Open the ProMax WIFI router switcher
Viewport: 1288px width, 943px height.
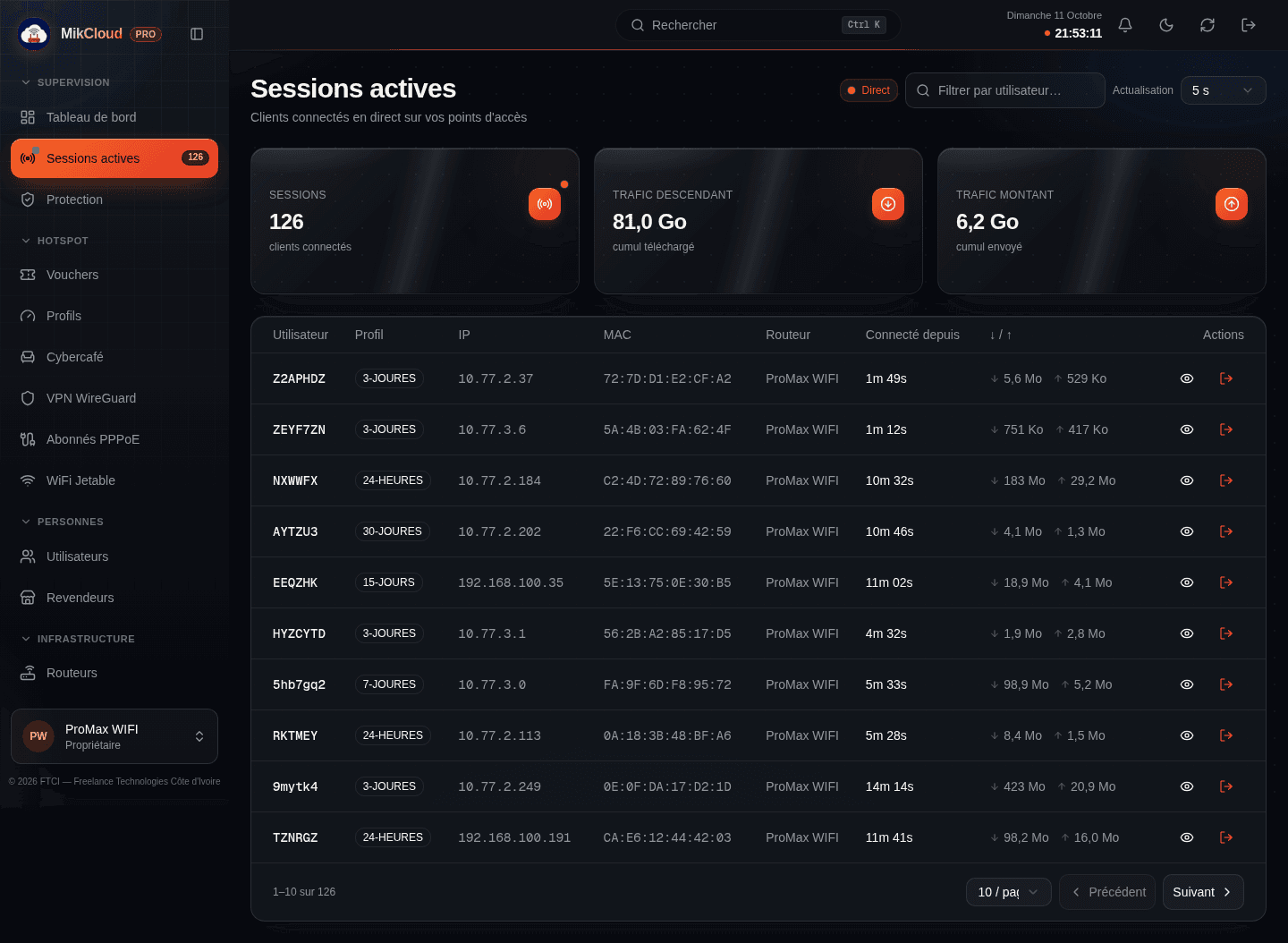pyautogui.click(x=114, y=736)
